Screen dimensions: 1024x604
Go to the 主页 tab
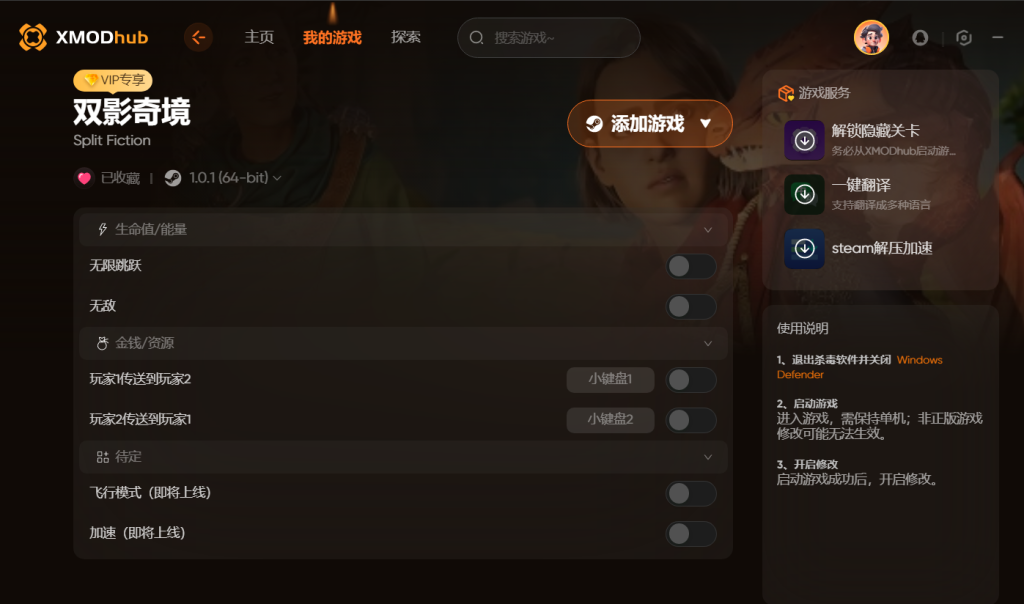coord(259,37)
